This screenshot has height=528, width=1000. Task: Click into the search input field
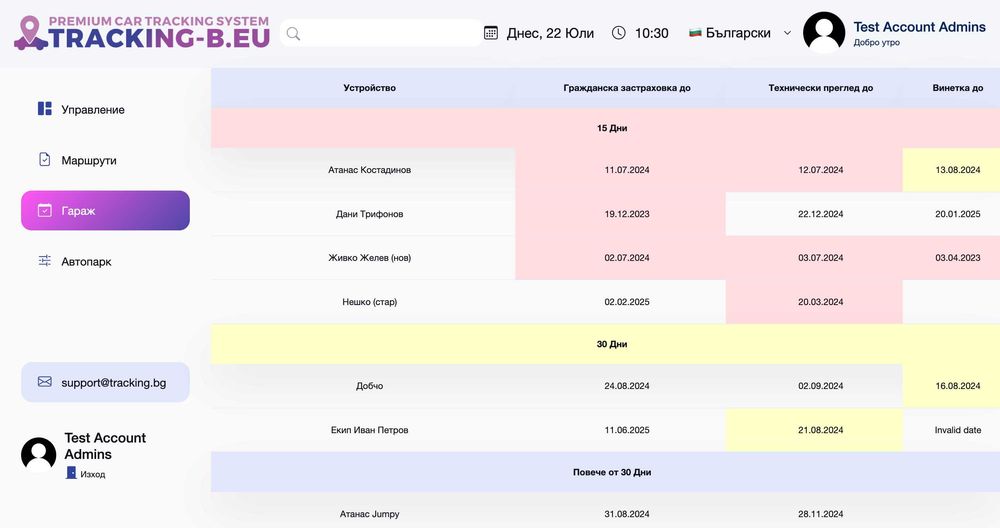[x=390, y=33]
